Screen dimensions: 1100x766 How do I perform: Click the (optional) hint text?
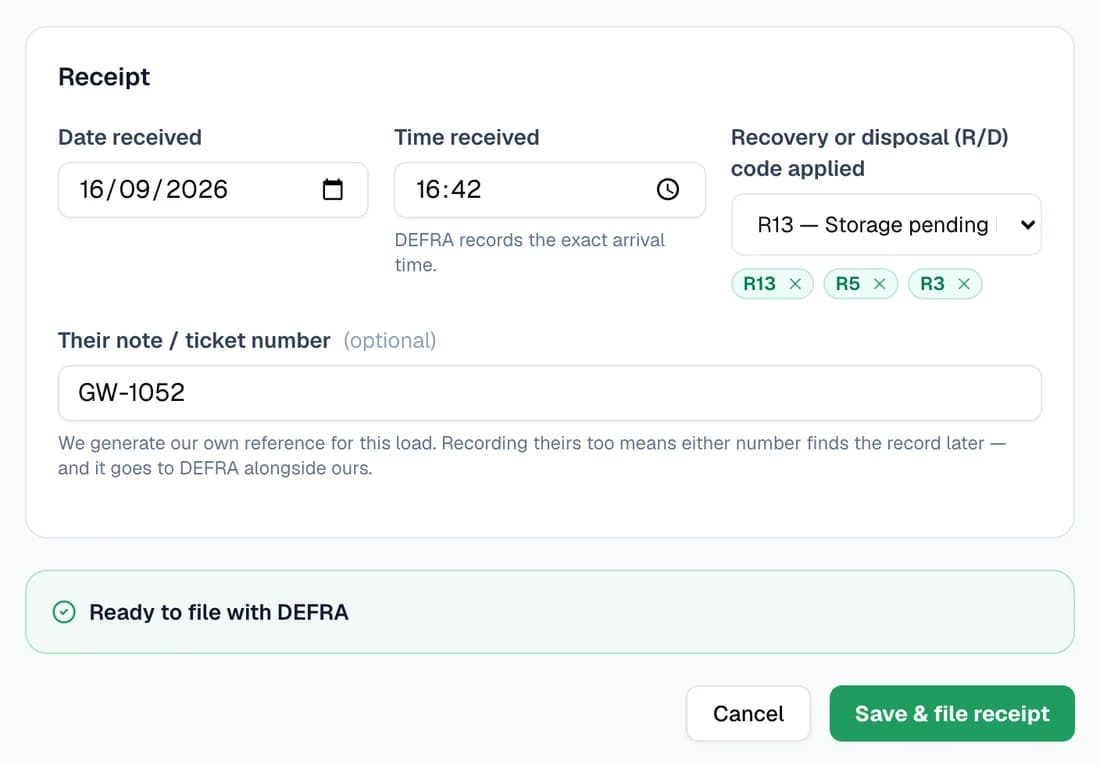(390, 341)
